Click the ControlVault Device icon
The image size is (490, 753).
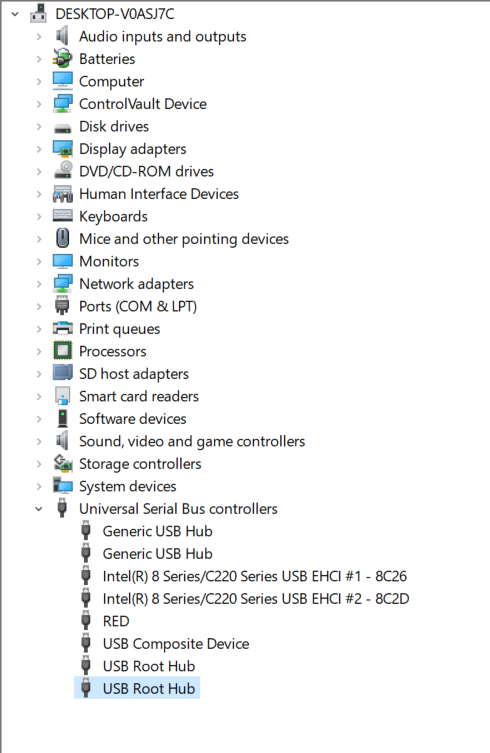(62, 104)
